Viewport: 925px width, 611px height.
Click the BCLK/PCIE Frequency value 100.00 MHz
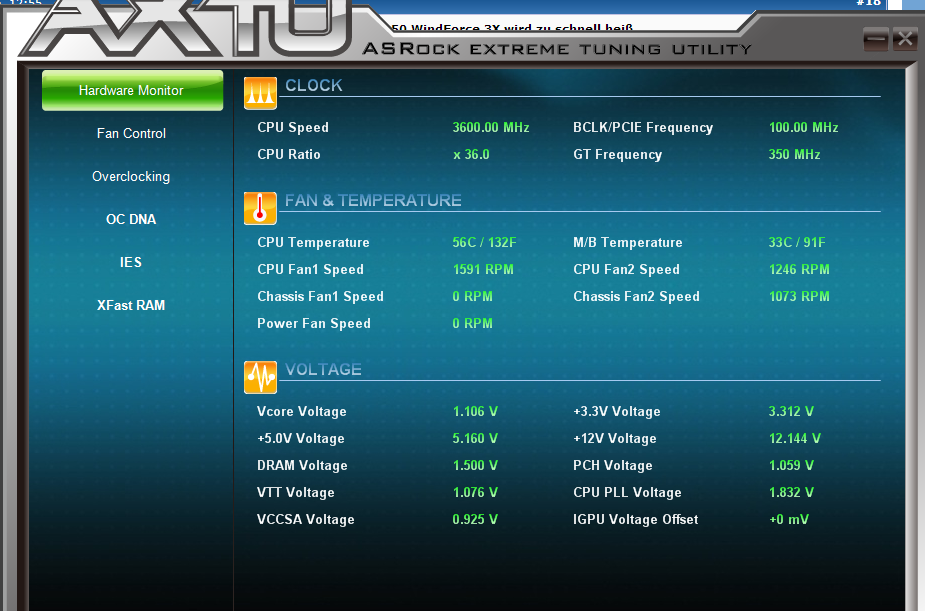tap(803, 127)
